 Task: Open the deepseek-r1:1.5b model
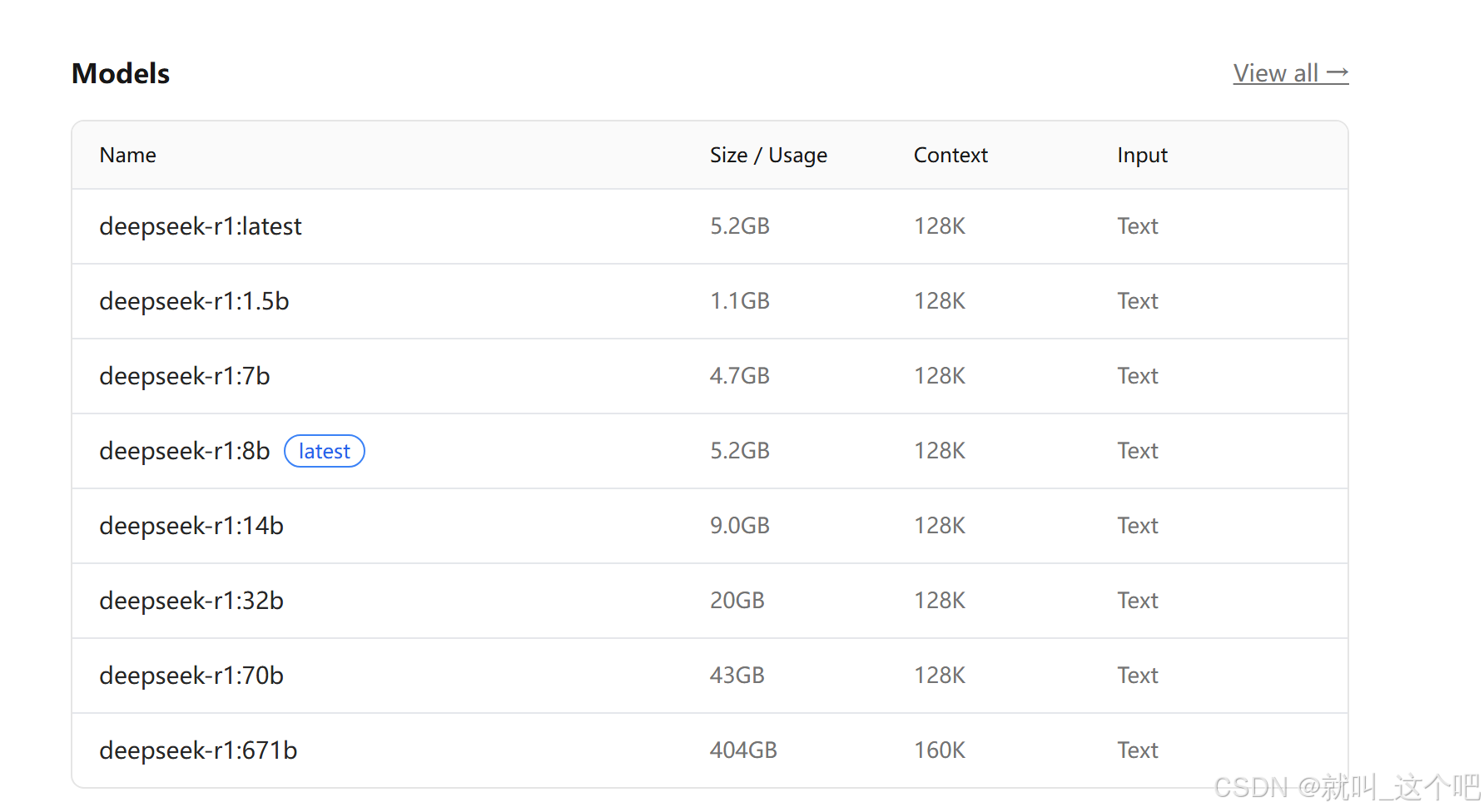[194, 301]
